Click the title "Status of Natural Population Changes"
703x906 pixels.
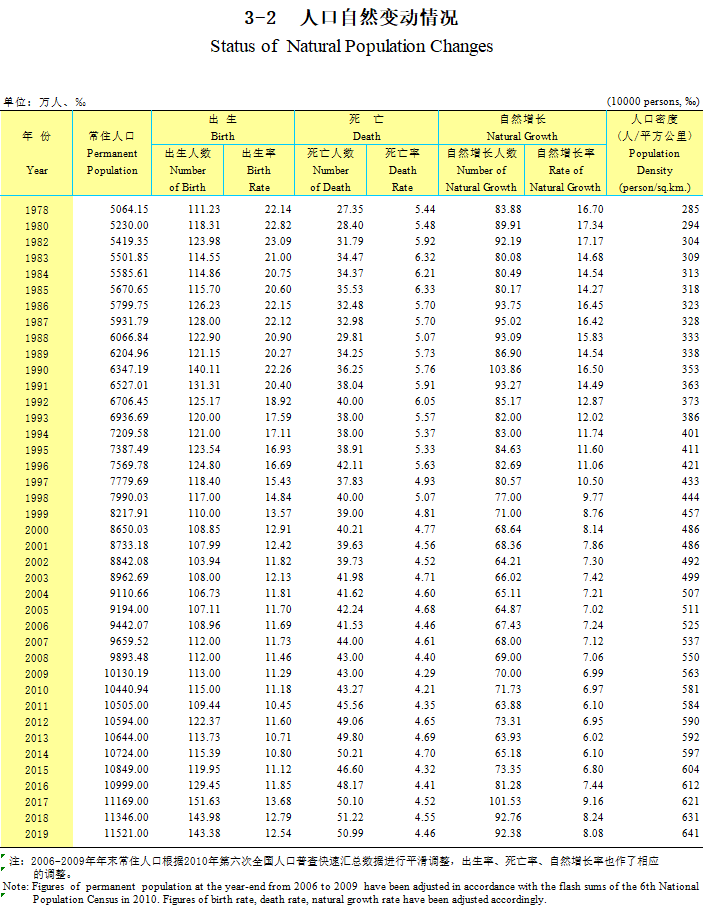tap(351, 47)
